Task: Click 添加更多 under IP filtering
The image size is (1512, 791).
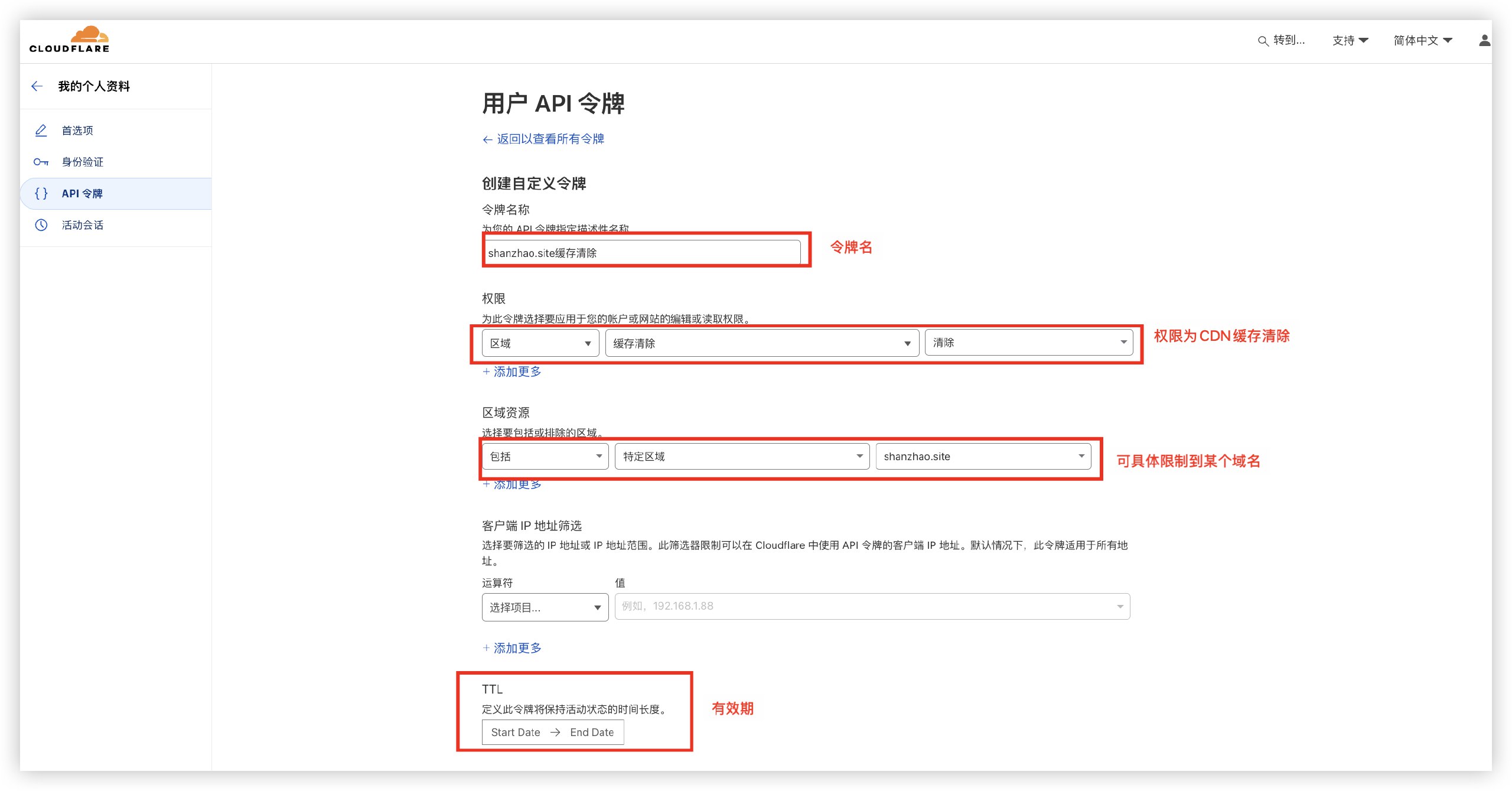Action: coord(512,648)
